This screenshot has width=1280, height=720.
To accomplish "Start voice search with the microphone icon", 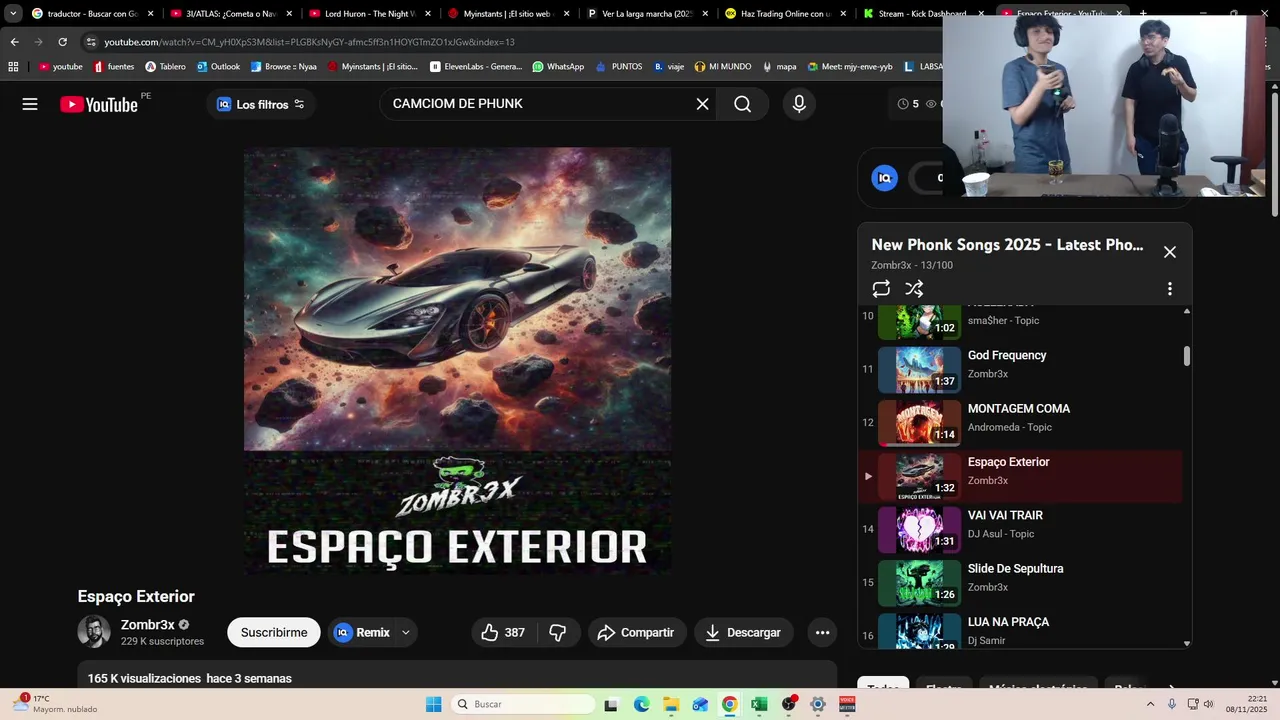I will point(799,104).
